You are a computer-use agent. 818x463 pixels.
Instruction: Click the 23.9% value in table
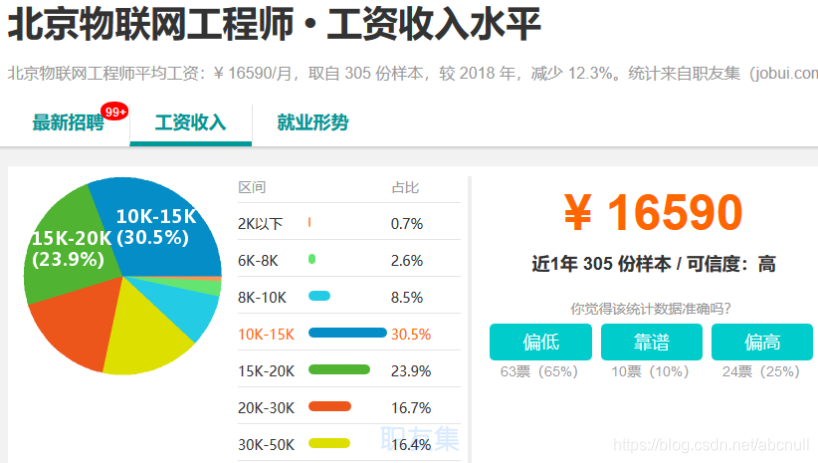coord(411,371)
